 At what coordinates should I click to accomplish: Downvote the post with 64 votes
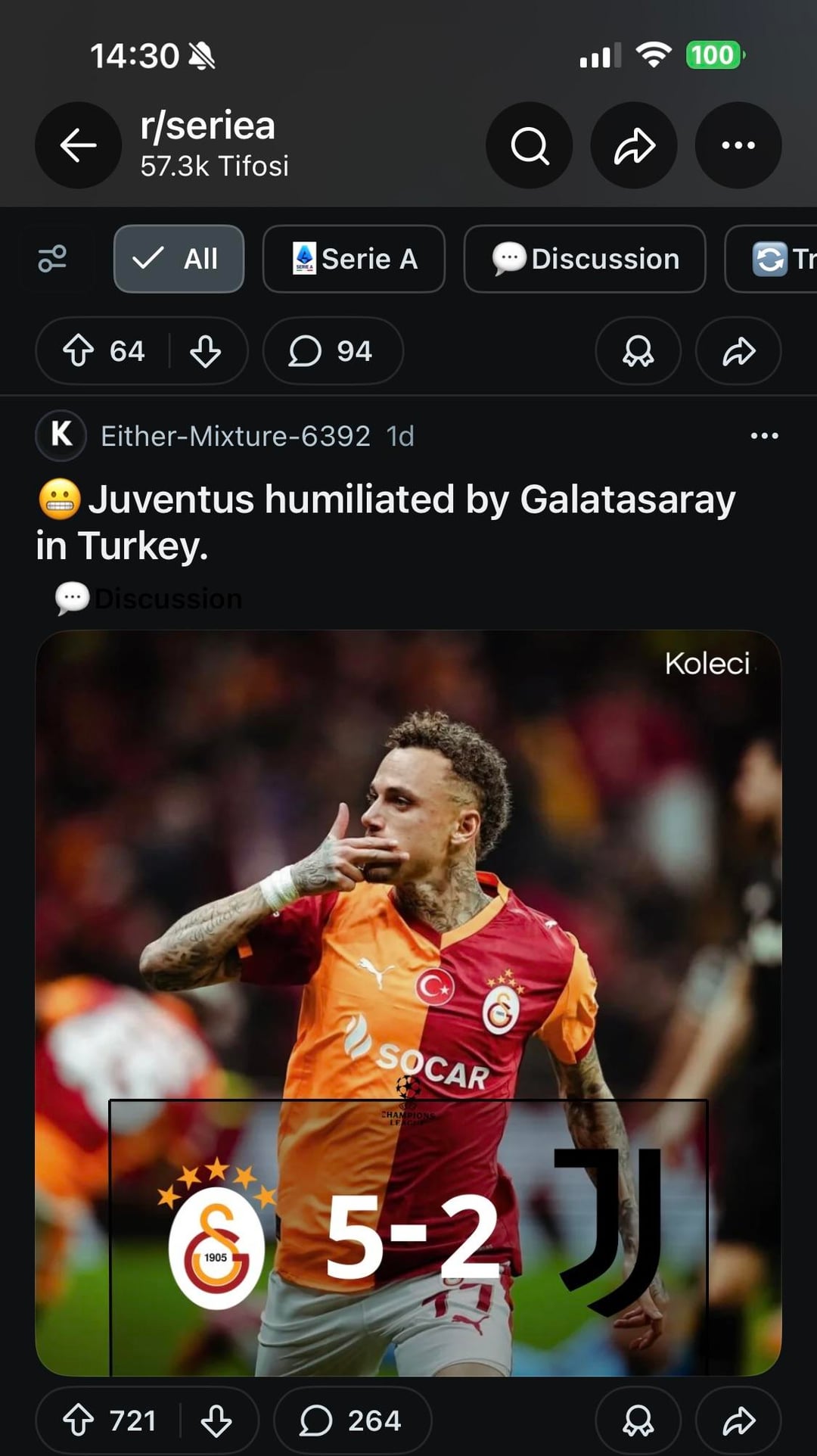tap(205, 351)
